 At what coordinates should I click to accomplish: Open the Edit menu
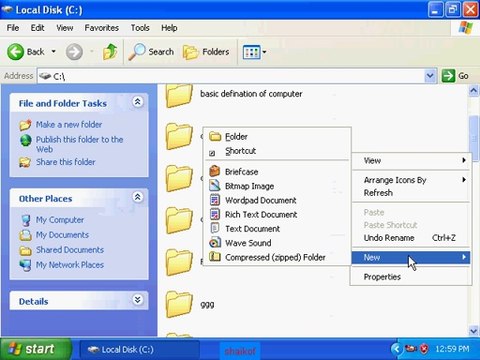[x=37, y=28]
